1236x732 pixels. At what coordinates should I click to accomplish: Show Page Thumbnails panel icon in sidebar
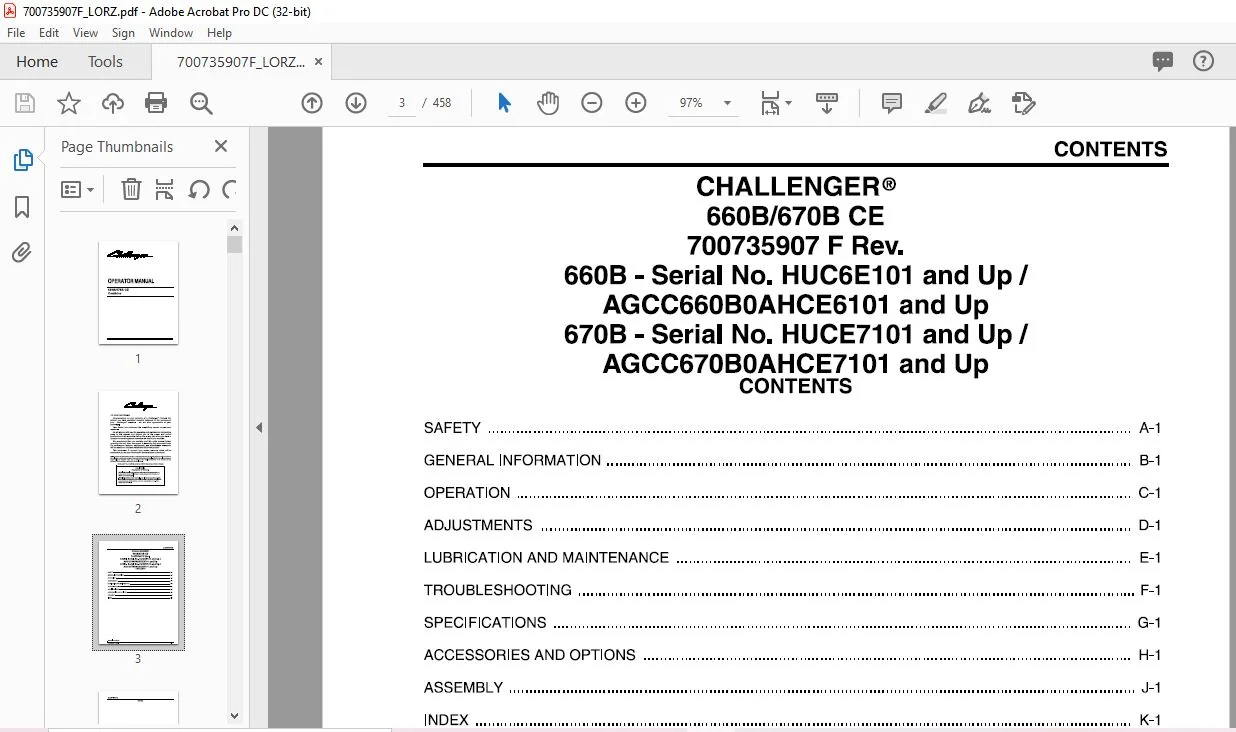(22, 160)
